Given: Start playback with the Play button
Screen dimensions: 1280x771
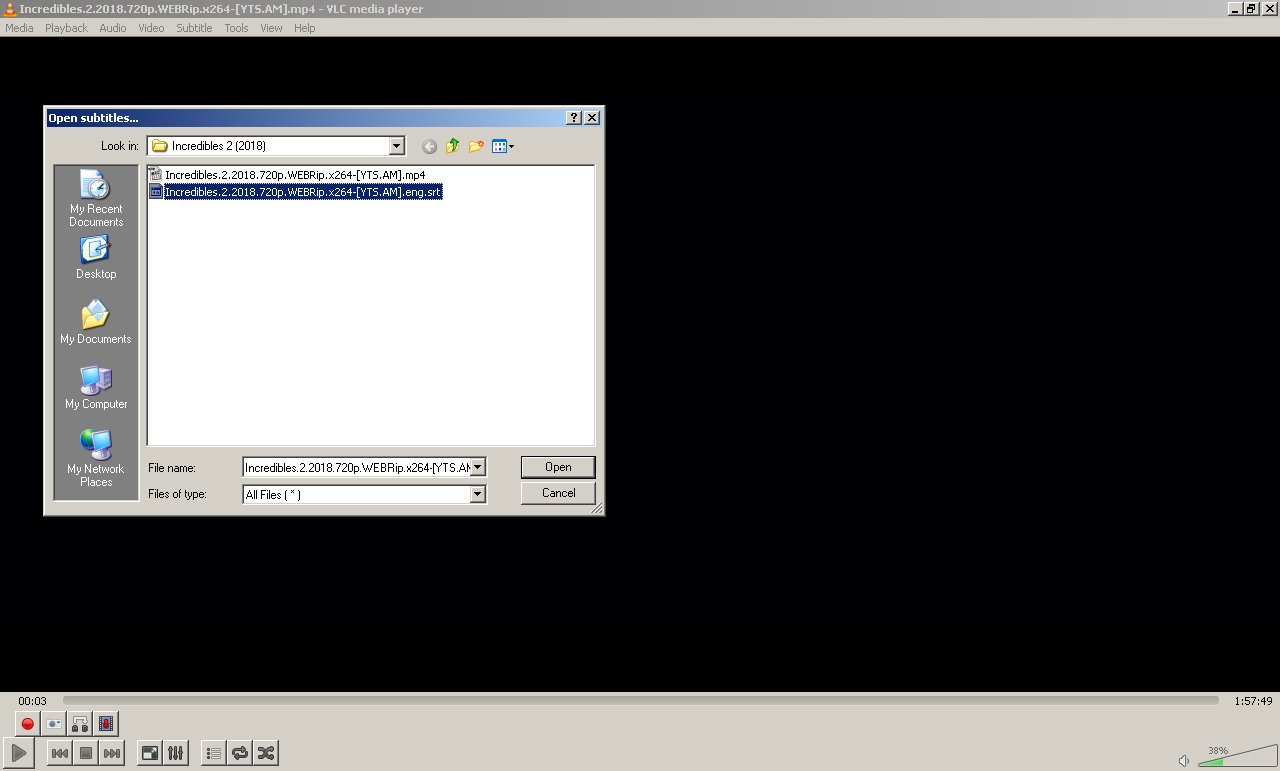Looking at the screenshot, I should [19, 753].
